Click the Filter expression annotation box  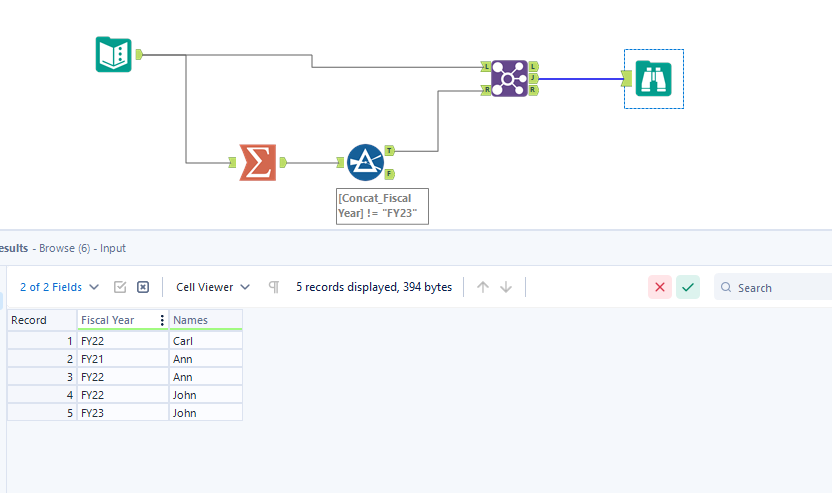click(383, 206)
